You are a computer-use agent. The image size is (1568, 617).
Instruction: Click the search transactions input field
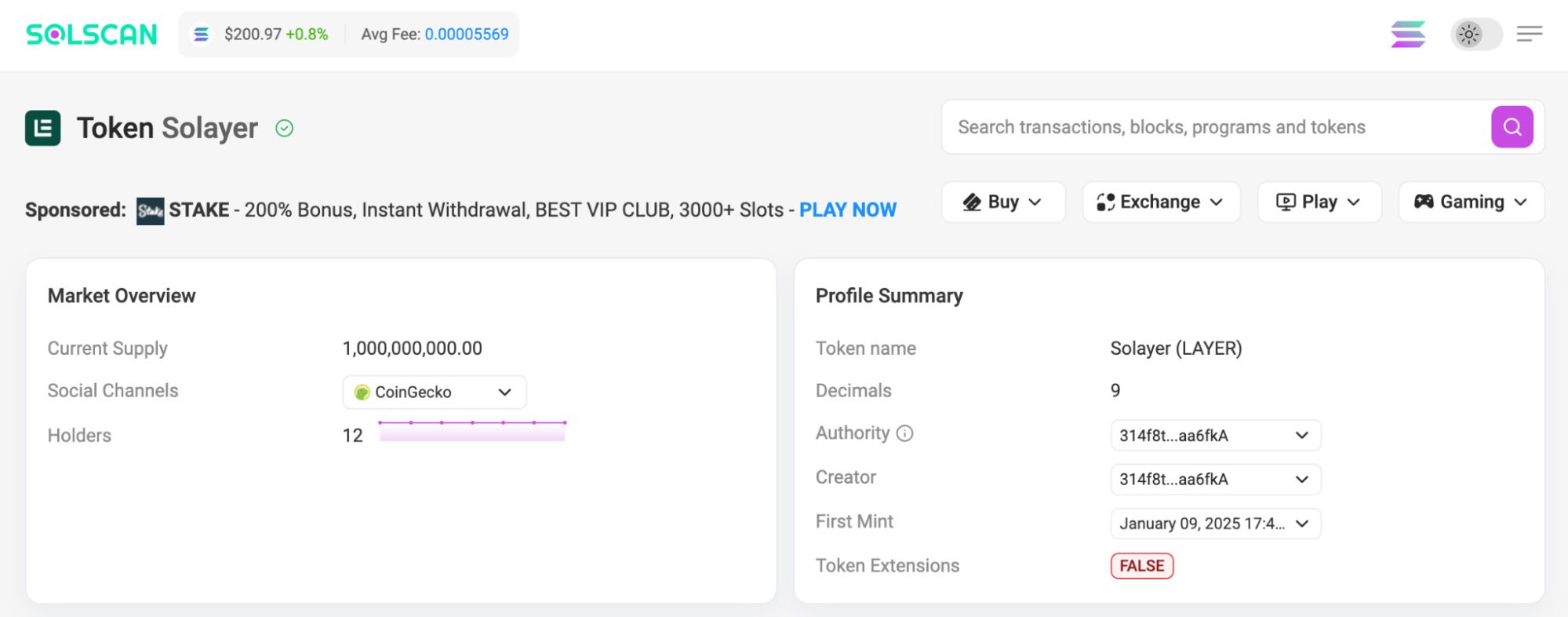(1216, 127)
